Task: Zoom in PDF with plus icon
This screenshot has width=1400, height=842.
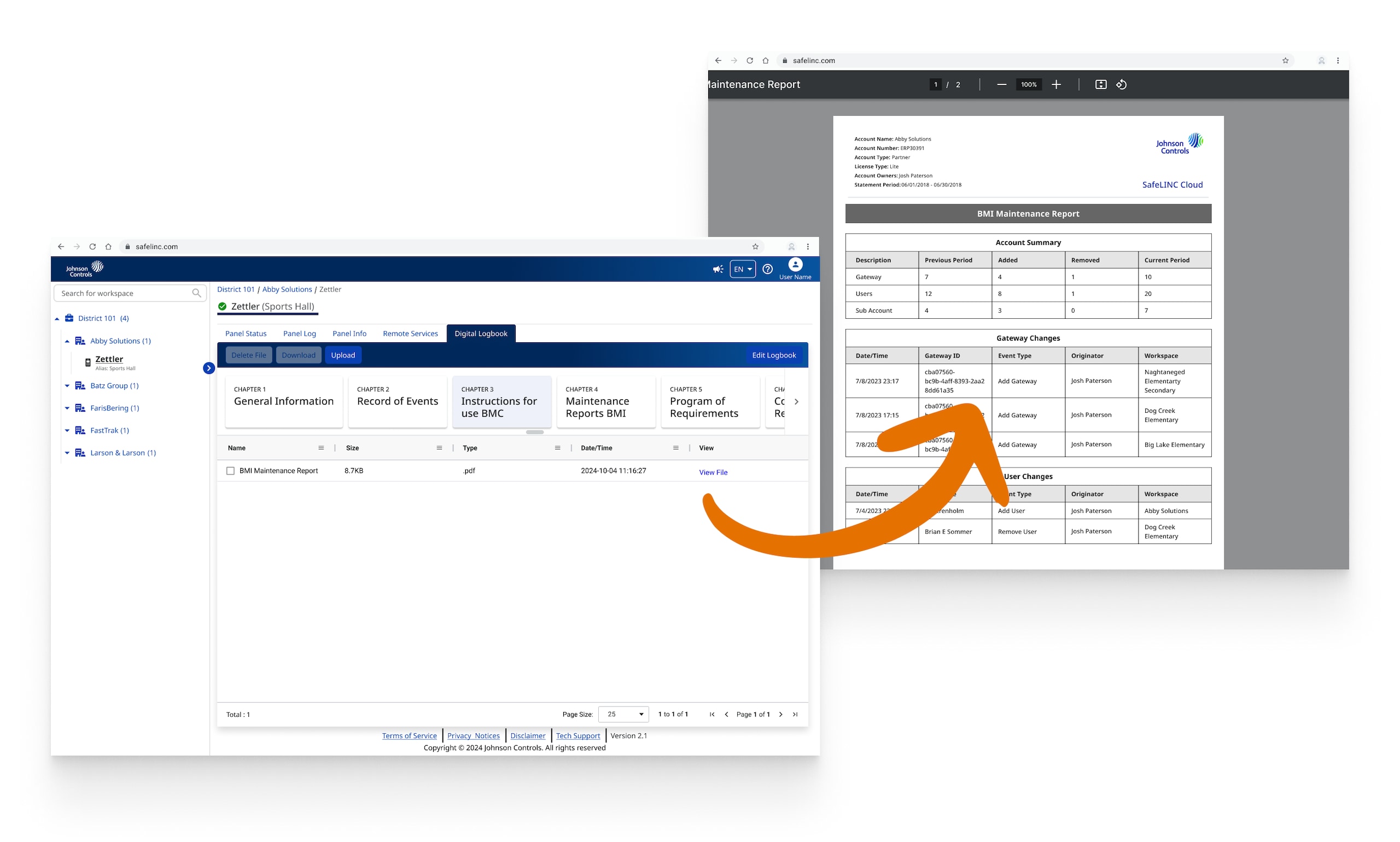Action: [1056, 85]
